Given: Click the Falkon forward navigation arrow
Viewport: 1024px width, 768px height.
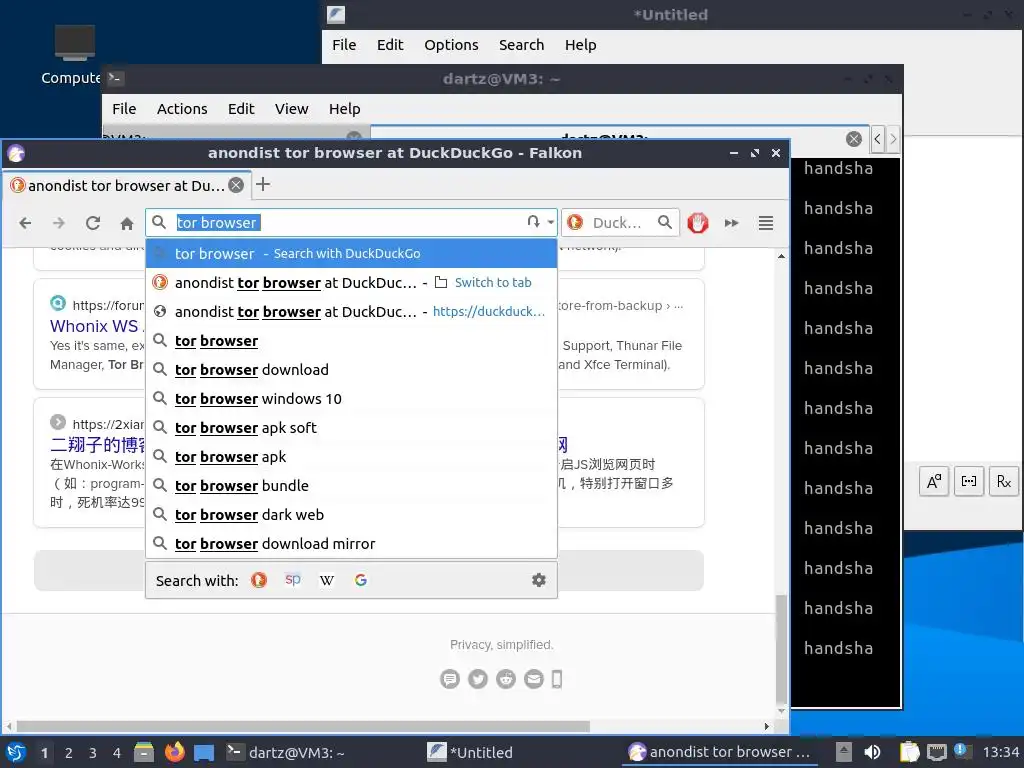Looking at the screenshot, I should click(59, 223).
